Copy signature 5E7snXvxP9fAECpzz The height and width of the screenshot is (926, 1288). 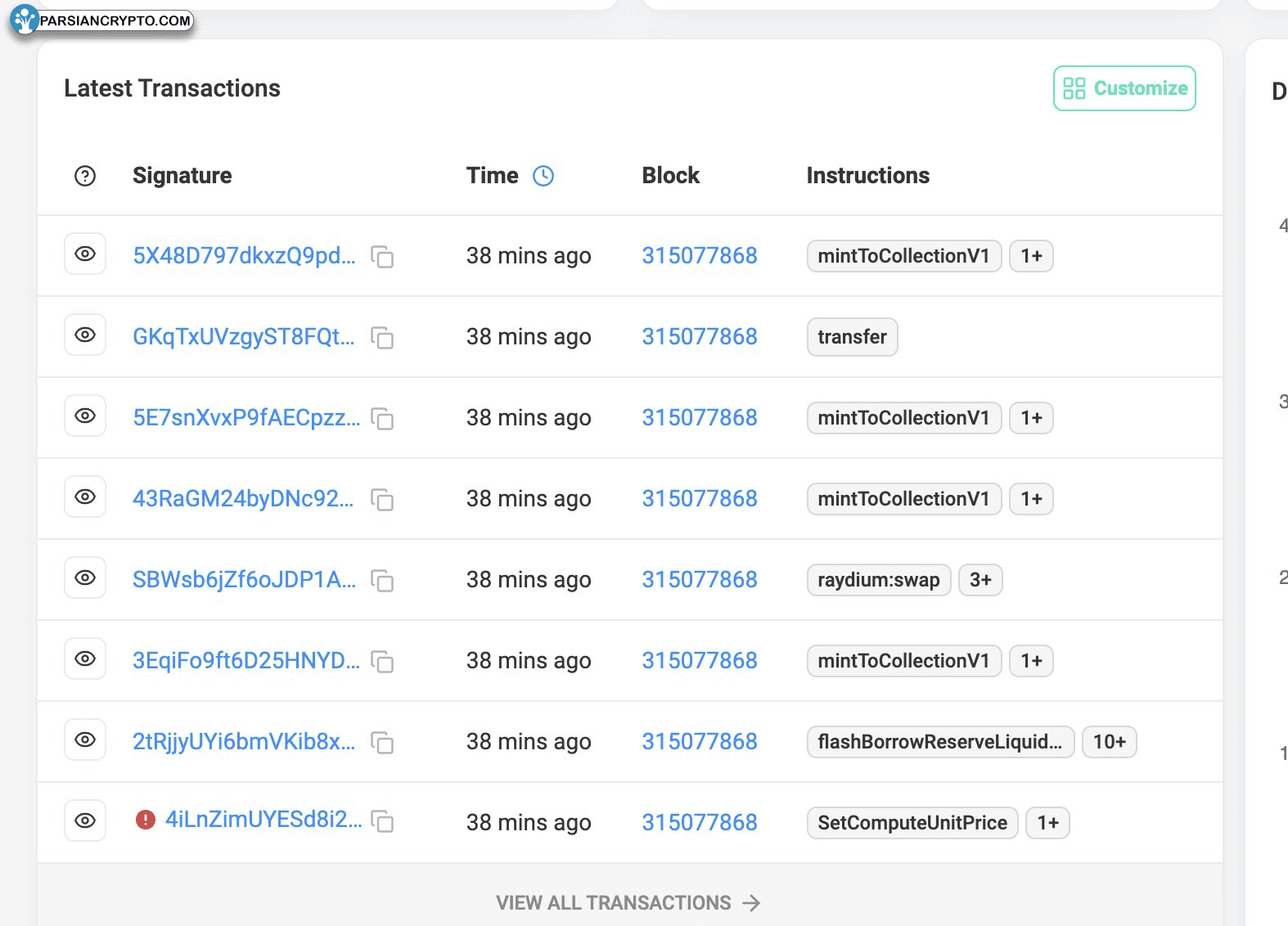pyautogui.click(x=382, y=419)
